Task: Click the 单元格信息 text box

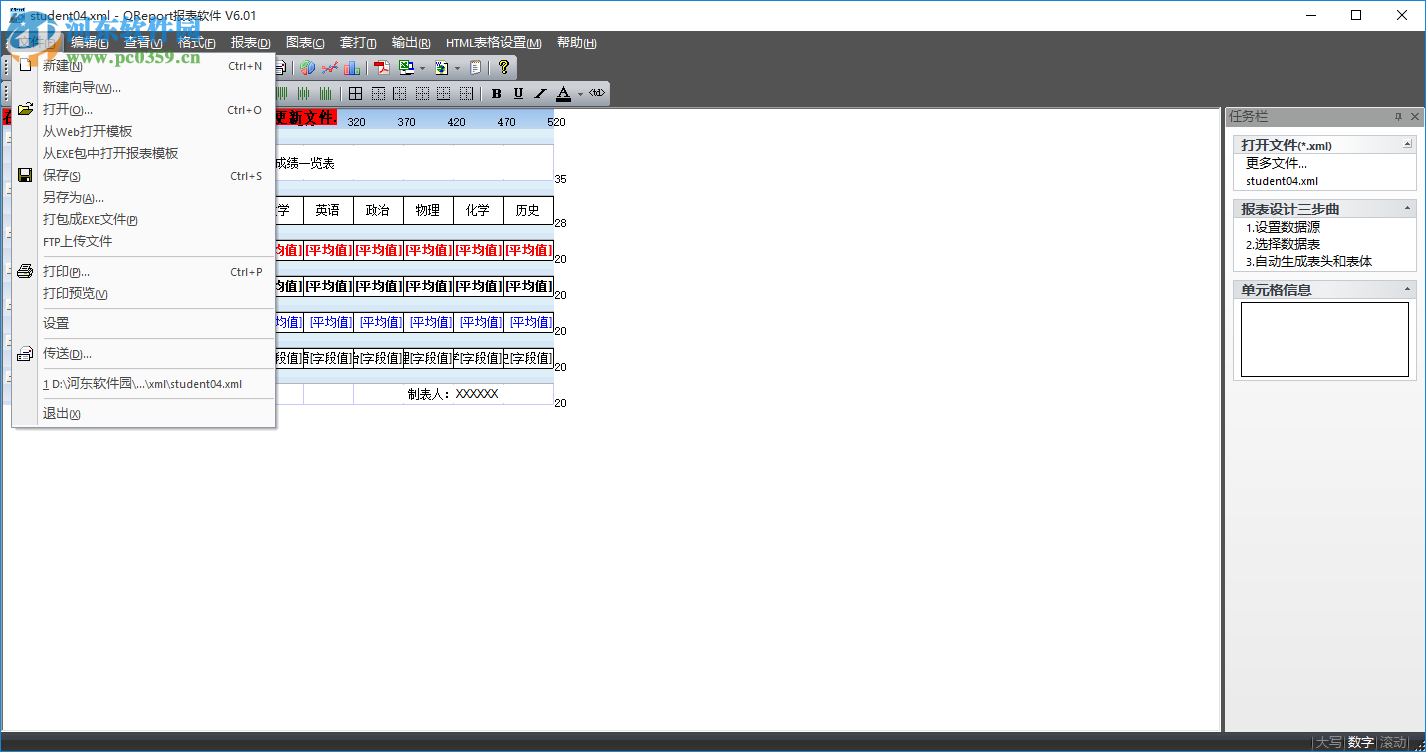Action: pos(1325,339)
